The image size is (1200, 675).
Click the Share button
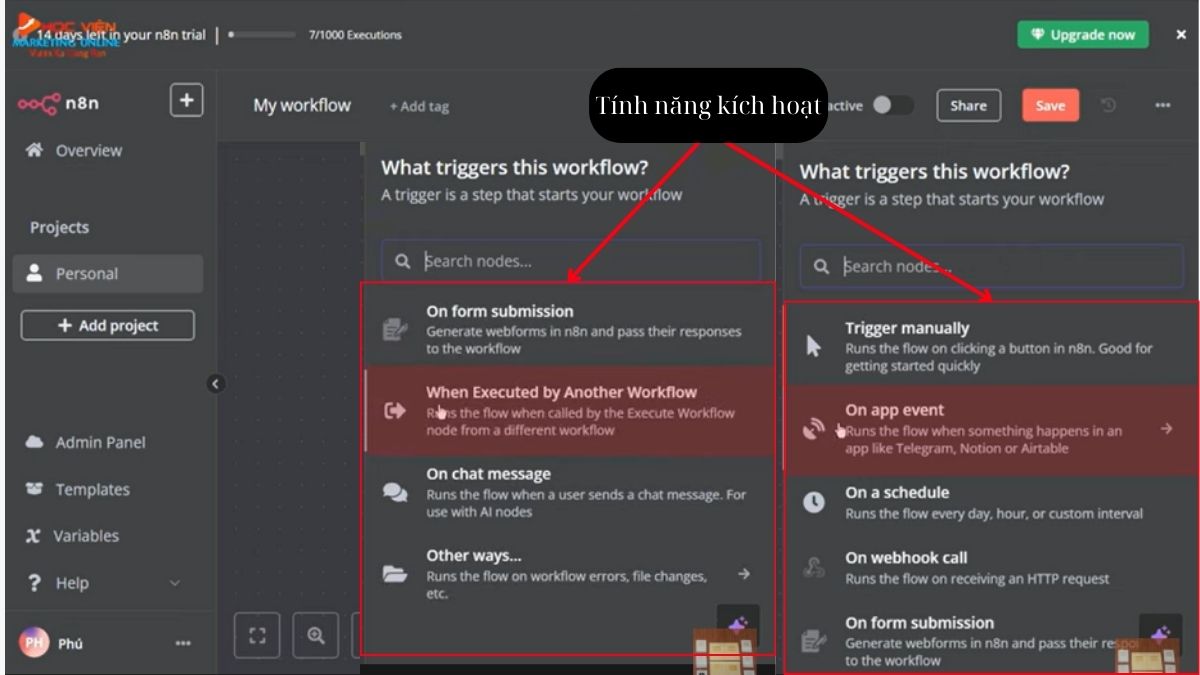tap(968, 106)
